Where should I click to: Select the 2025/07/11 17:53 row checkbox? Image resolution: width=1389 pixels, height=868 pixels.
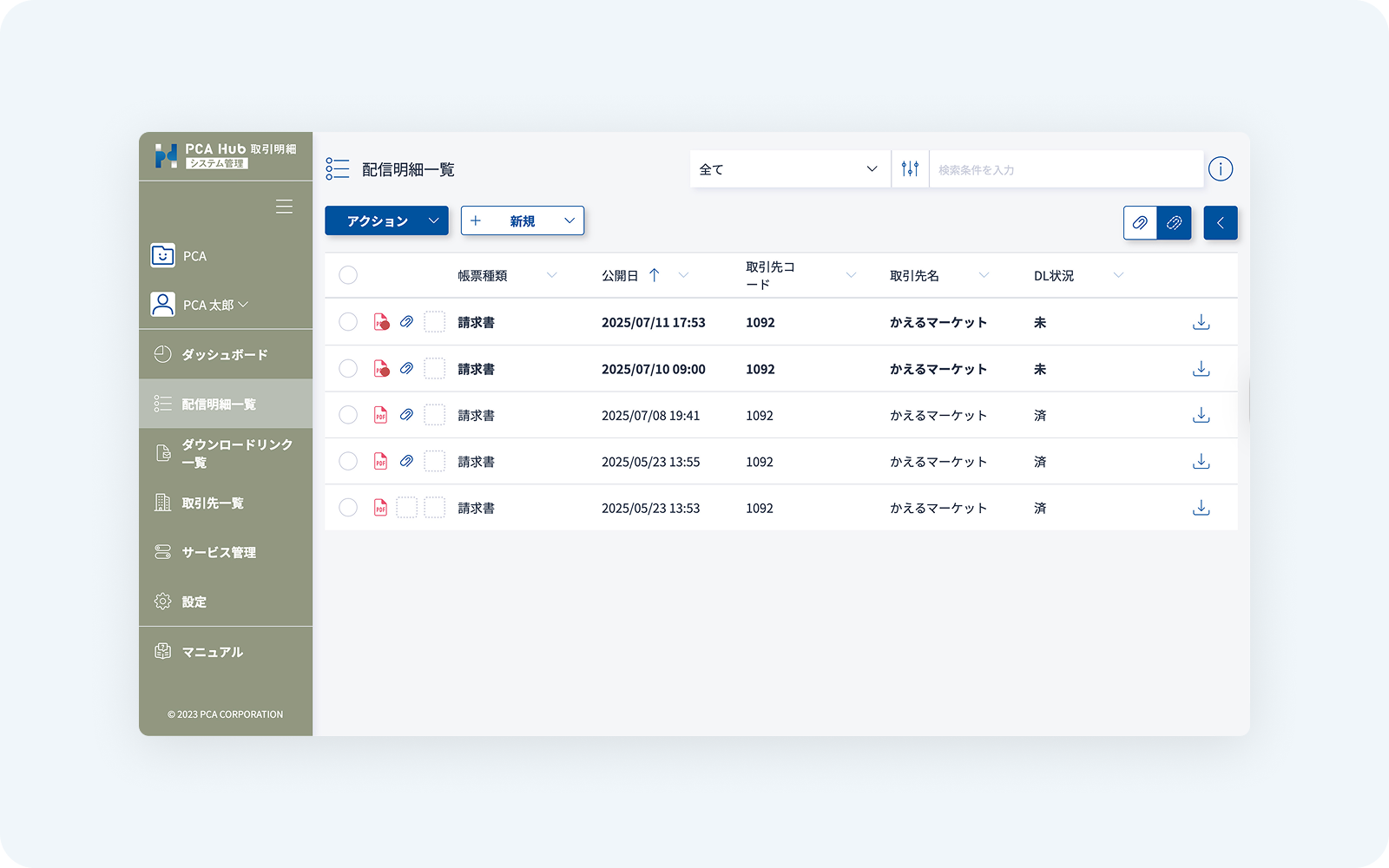coord(348,322)
